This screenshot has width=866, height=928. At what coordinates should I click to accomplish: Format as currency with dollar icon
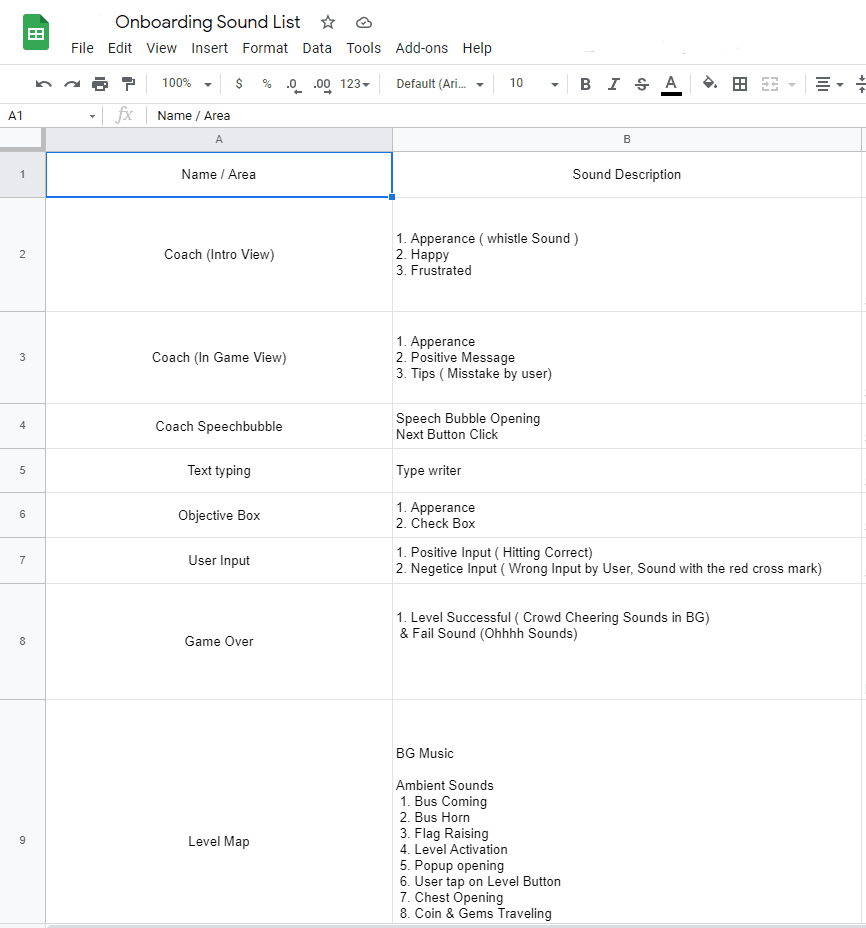239,84
